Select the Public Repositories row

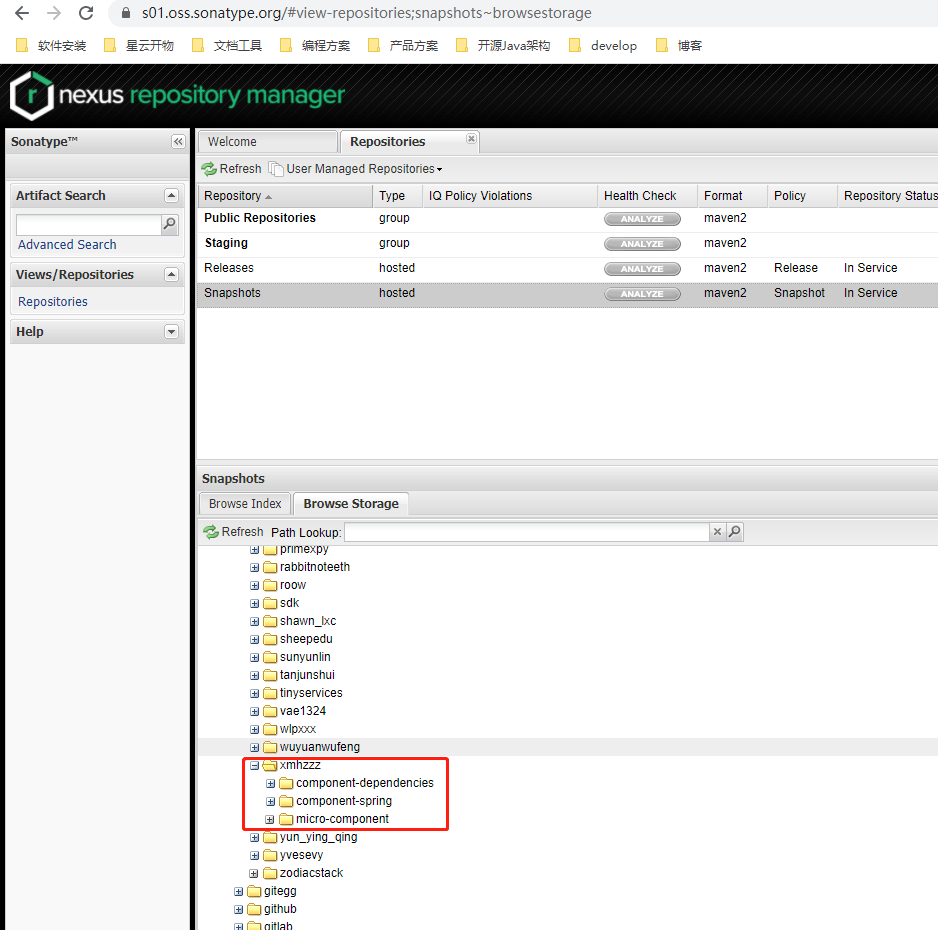point(567,218)
